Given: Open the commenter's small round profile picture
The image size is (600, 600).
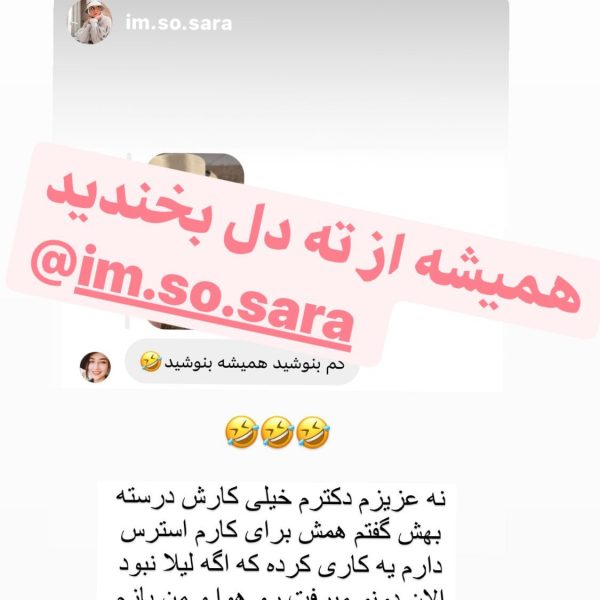Looking at the screenshot, I should tap(95, 367).
